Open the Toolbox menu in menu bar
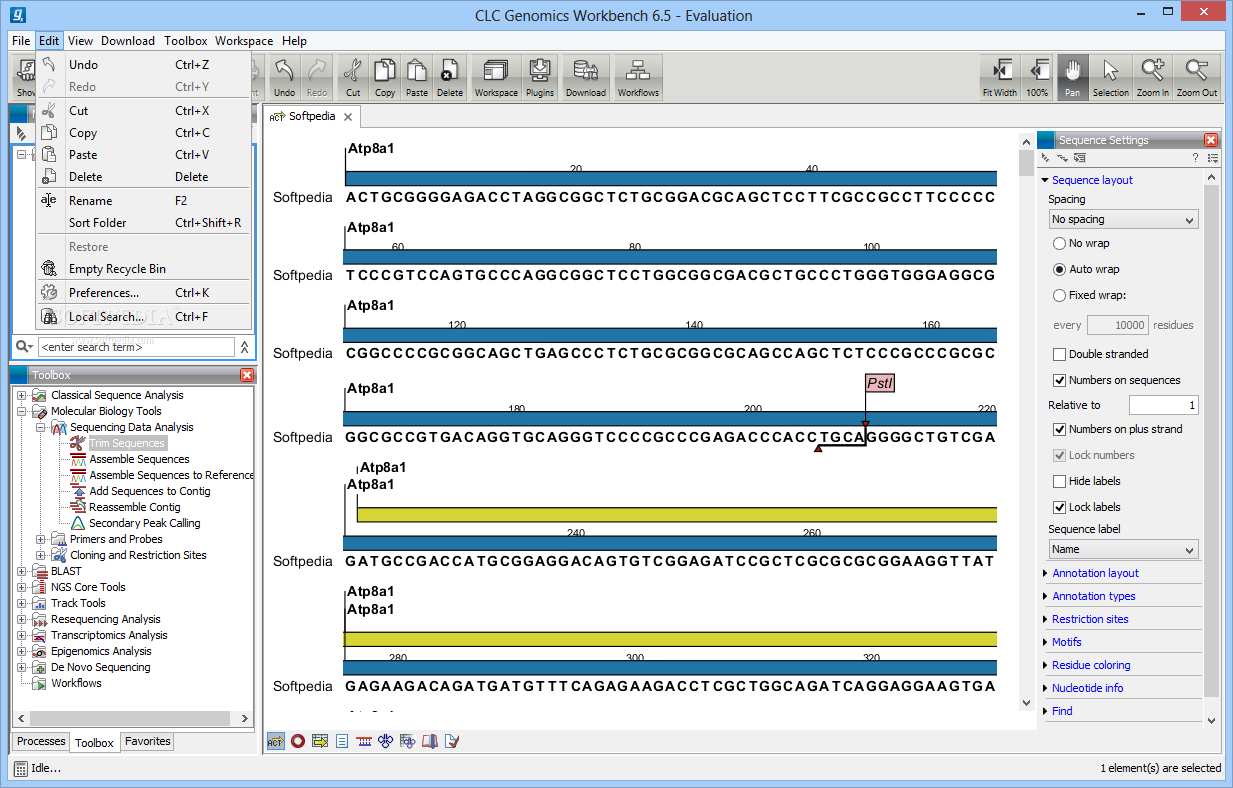Image resolution: width=1233 pixels, height=788 pixels. 185,41
